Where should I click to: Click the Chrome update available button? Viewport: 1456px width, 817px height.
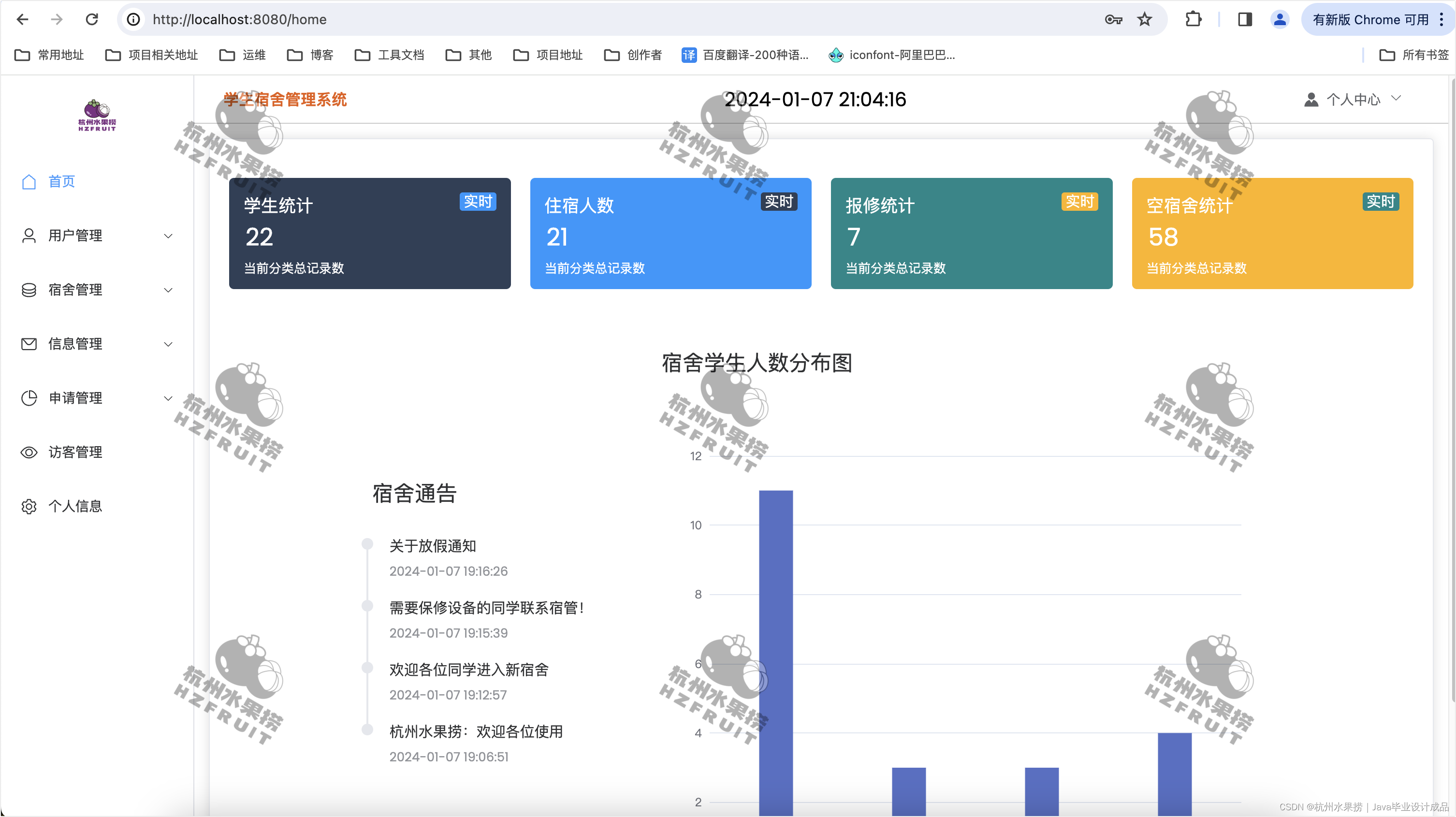point(1370,20)
